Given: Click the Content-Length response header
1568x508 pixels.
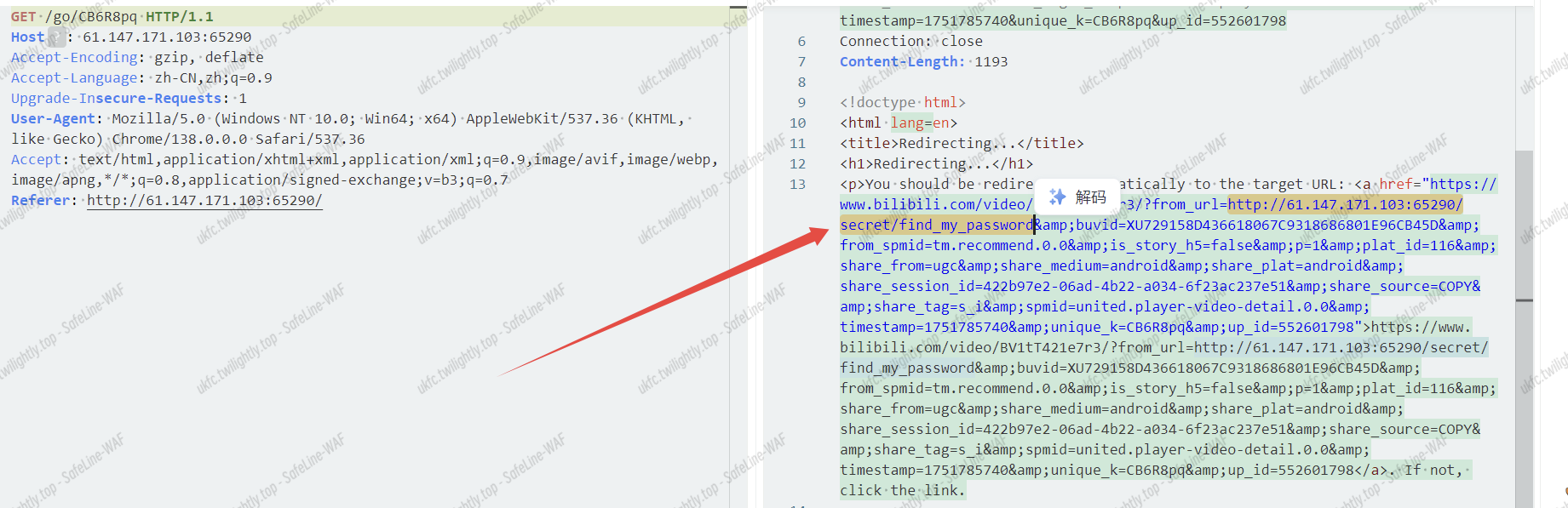Looking at the screenshot, I should pyautogui.click(x=901, y=62).
